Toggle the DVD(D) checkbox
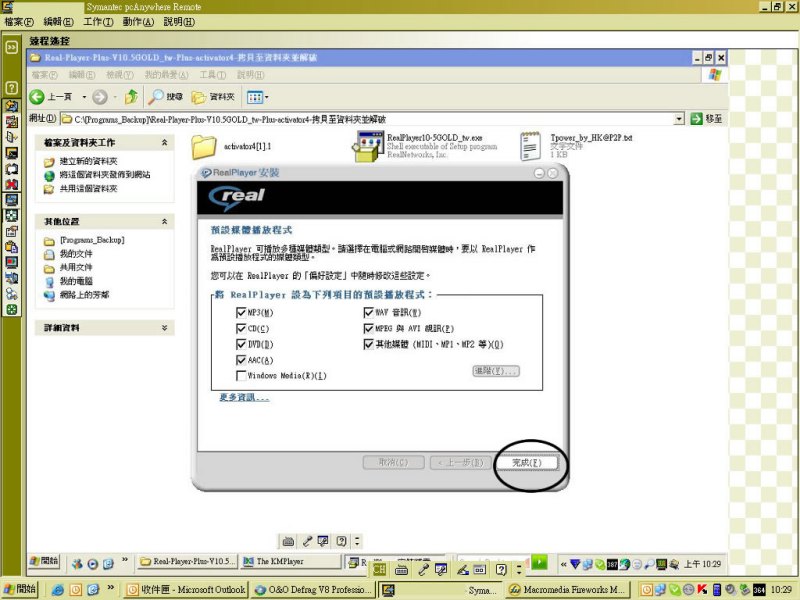The height and width of the screenshot is (600, 800). click(x=241, y=344)
